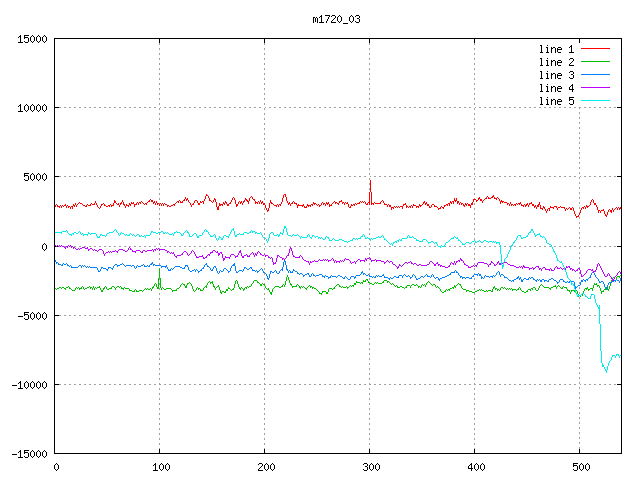Click the cyan line's lowest dip
The image size is (640, 480).
pyautogui.click(x=606, y=371)
